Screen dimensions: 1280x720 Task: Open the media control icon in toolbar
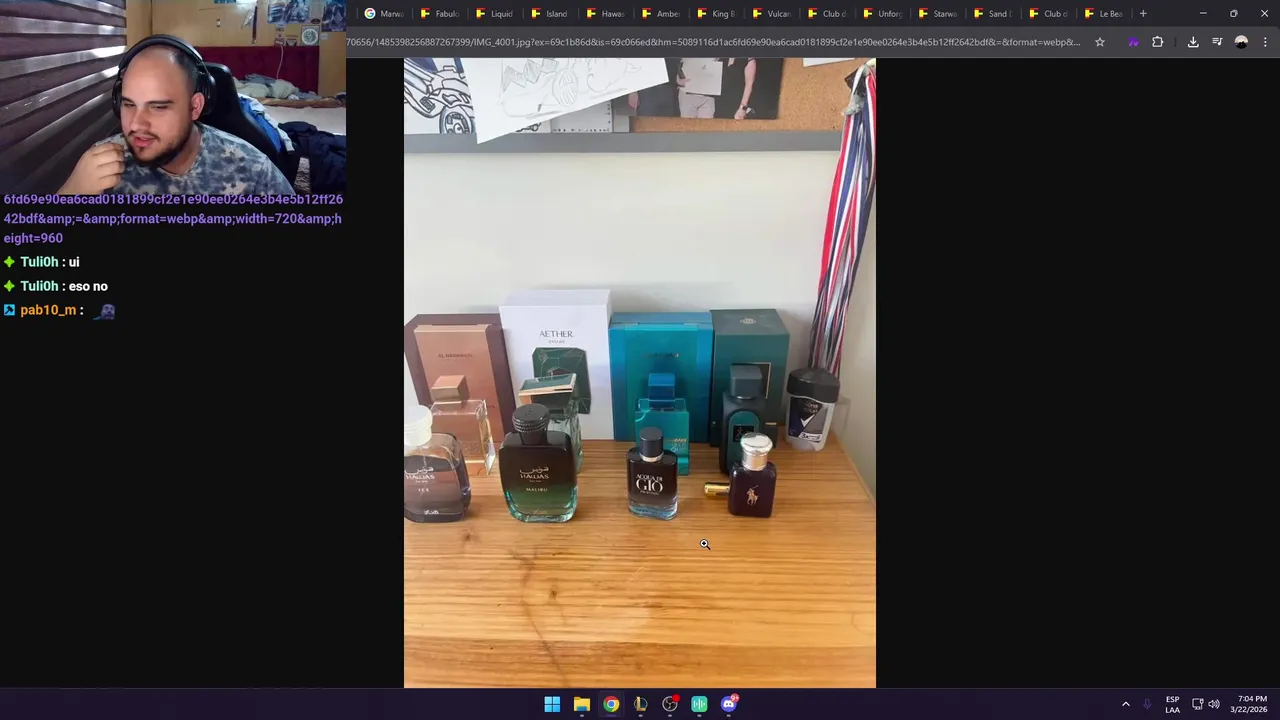[x=1217, y=42]
